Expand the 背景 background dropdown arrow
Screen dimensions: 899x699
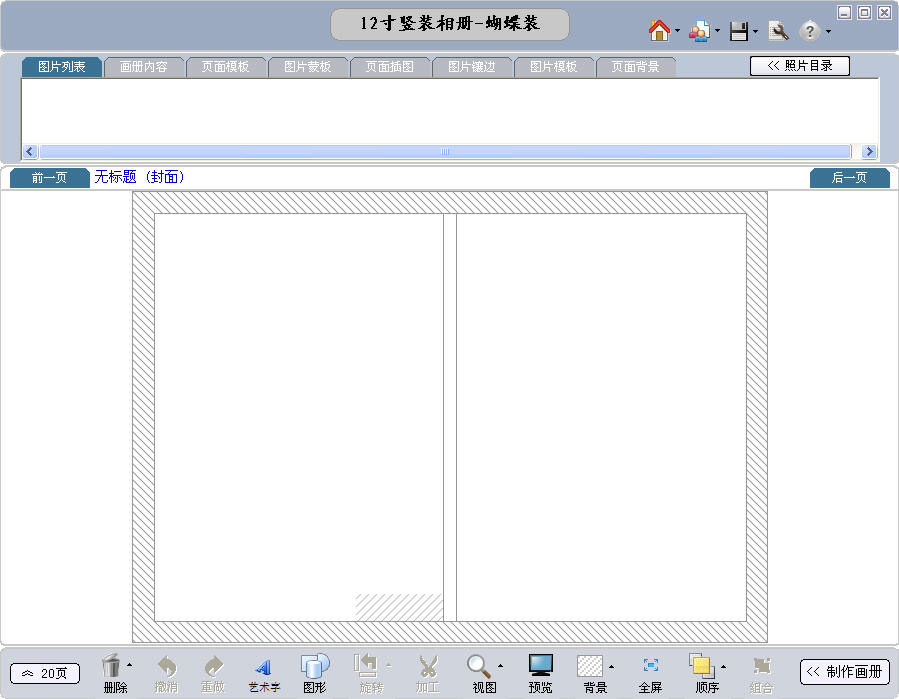point(612,666)
